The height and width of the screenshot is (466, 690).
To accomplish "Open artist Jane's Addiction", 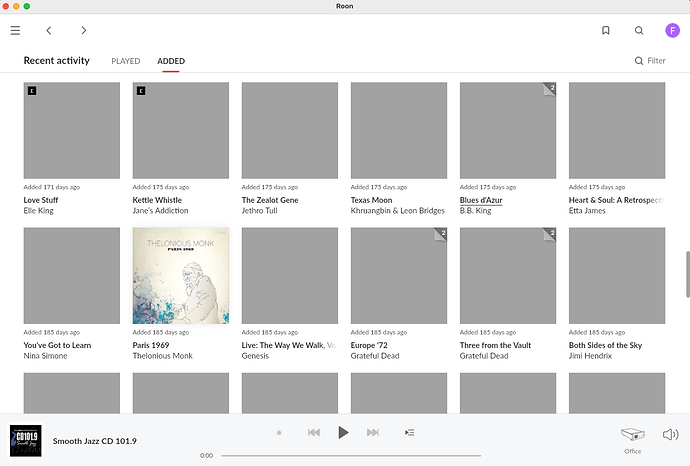I will click(161, 211).
